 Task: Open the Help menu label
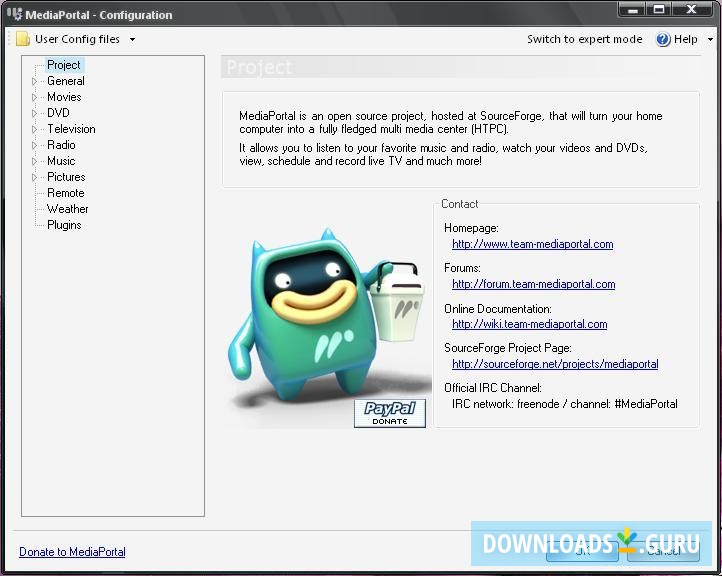coord(686,39)
